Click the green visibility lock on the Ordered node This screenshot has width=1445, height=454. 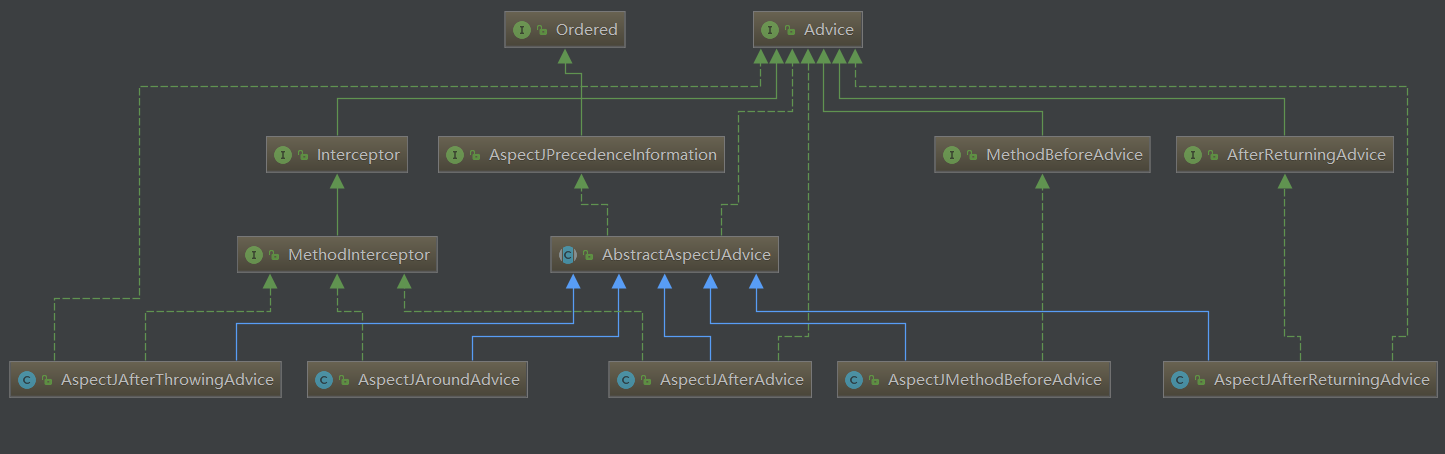pos(542,31)
